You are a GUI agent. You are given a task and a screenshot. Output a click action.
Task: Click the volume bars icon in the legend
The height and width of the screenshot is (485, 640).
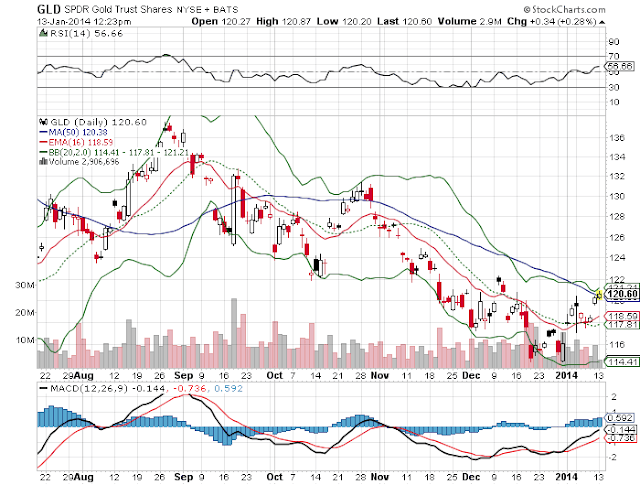pyautogui.click(x=43, y=161)
